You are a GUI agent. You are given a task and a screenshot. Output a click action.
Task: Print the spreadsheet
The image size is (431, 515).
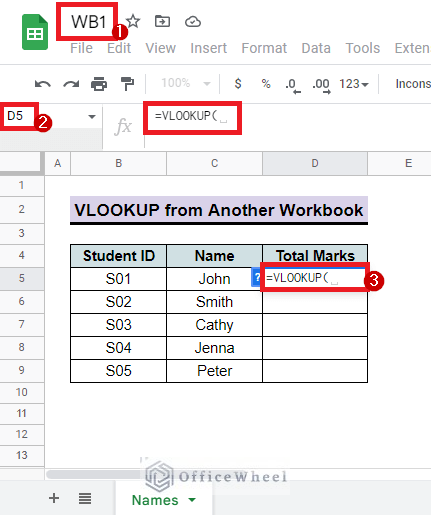(x=99, y=84)
